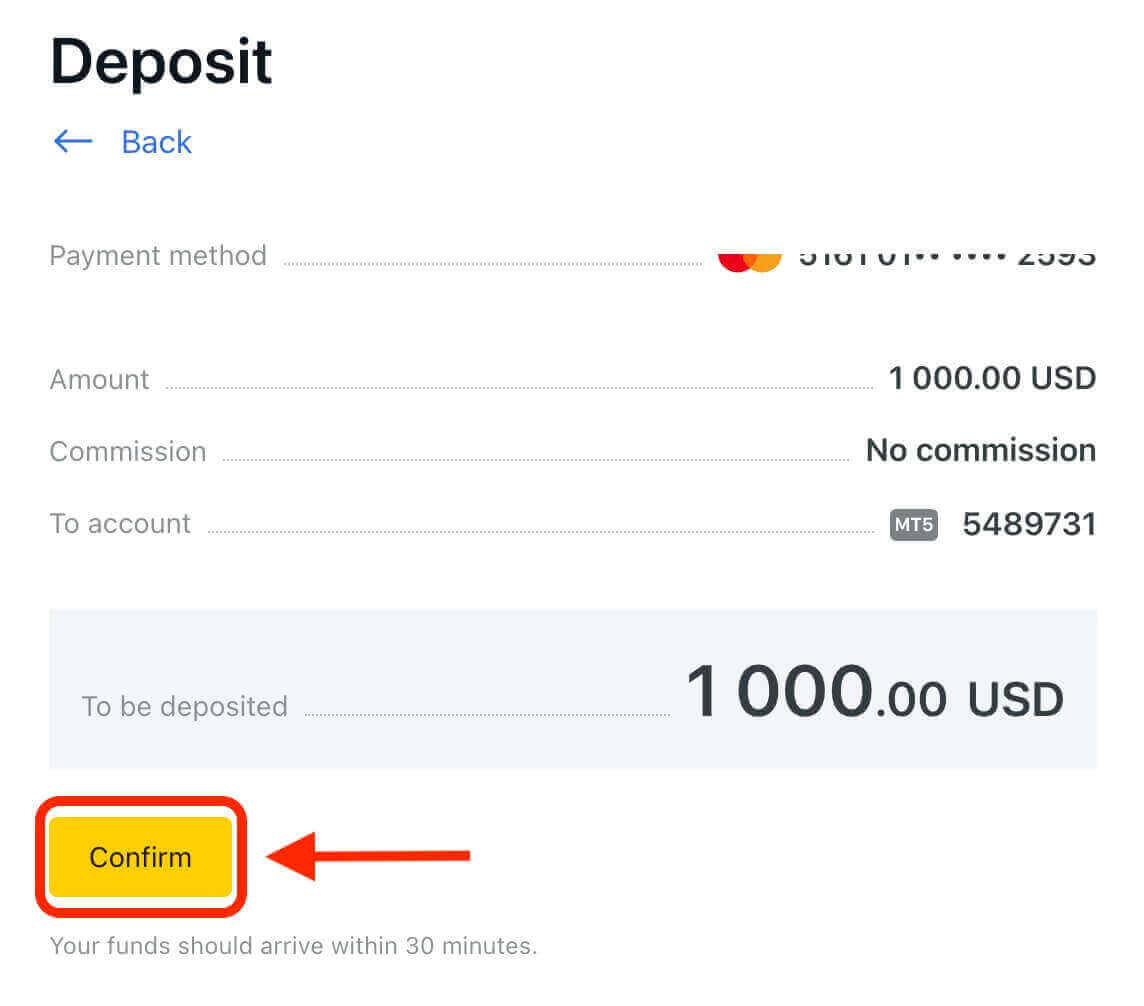Click the Amount label

pyautogui.click(x=99, y=380)
